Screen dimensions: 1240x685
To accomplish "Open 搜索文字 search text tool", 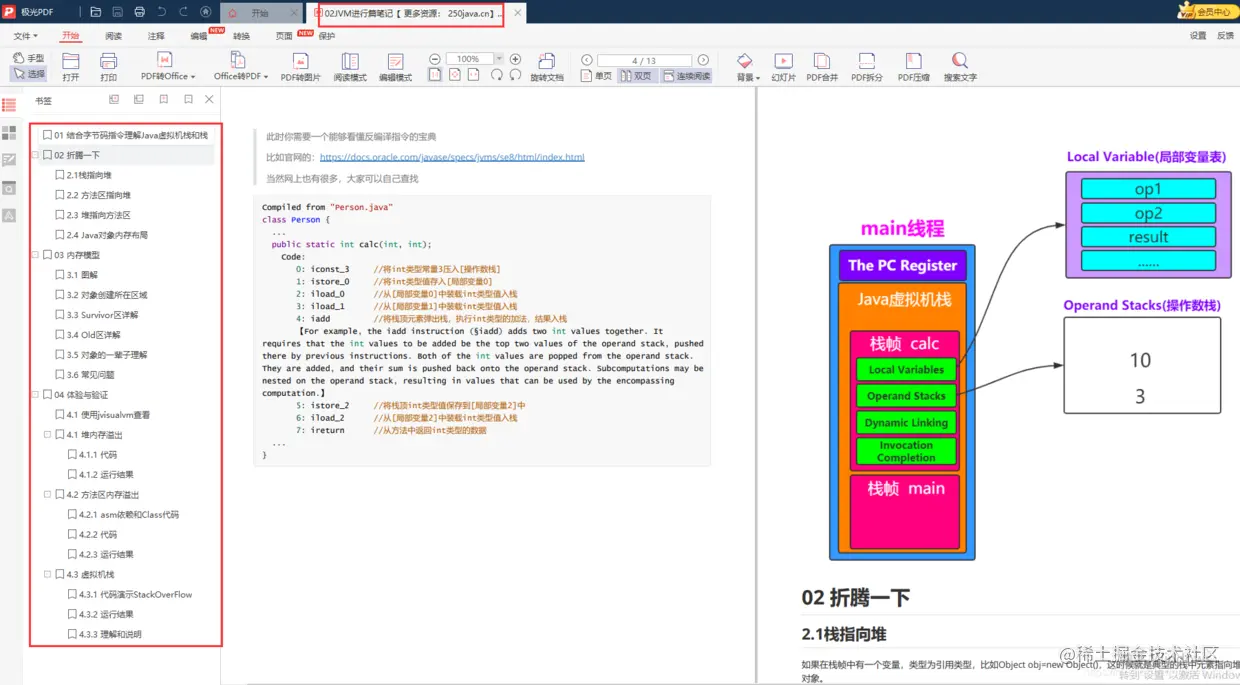I will [x=960, y=67].
